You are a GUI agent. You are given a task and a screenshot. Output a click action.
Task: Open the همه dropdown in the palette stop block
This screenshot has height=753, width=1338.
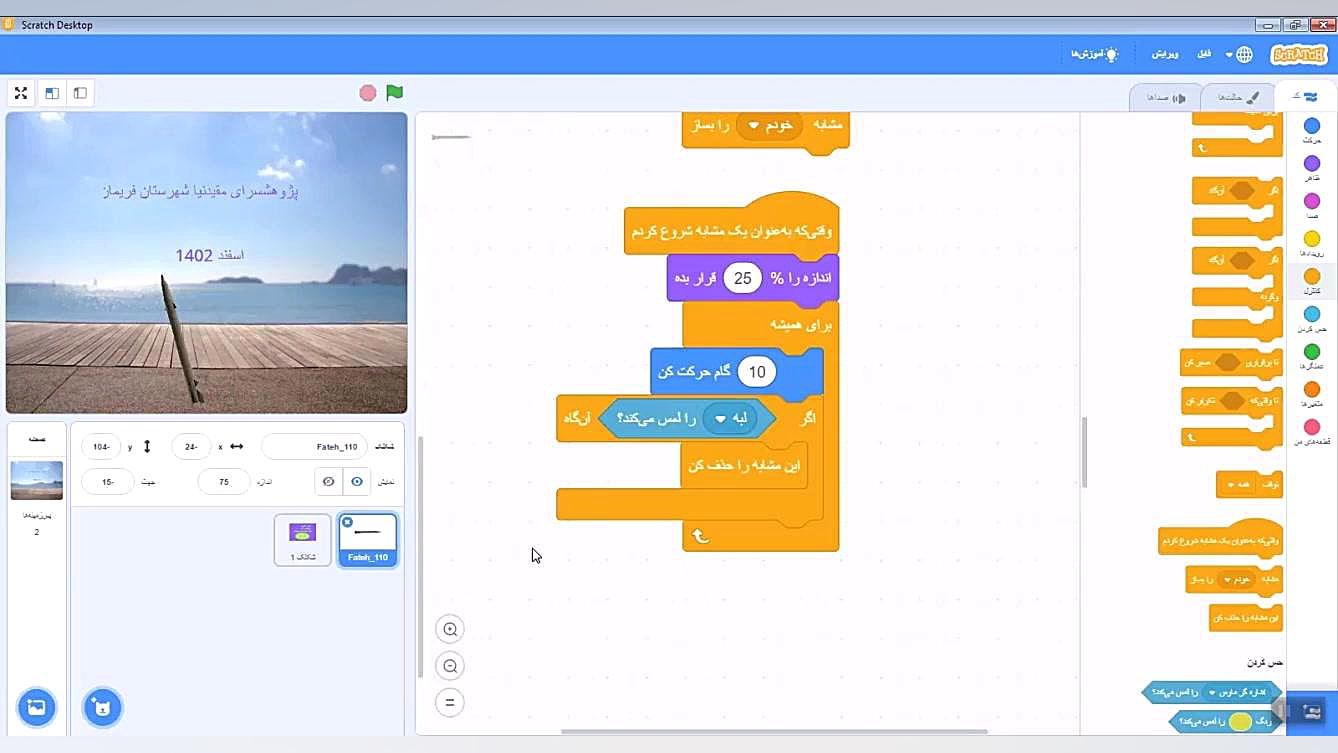1235,485
